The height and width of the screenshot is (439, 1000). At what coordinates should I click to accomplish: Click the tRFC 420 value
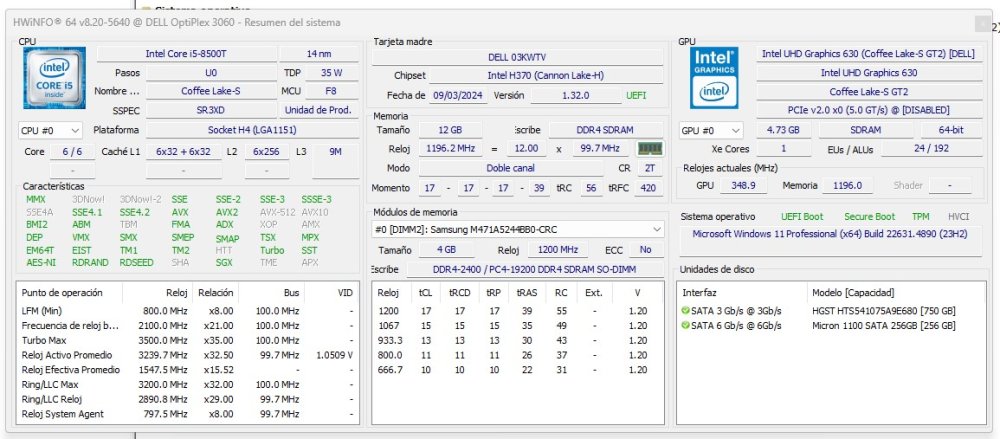point(649,188)
